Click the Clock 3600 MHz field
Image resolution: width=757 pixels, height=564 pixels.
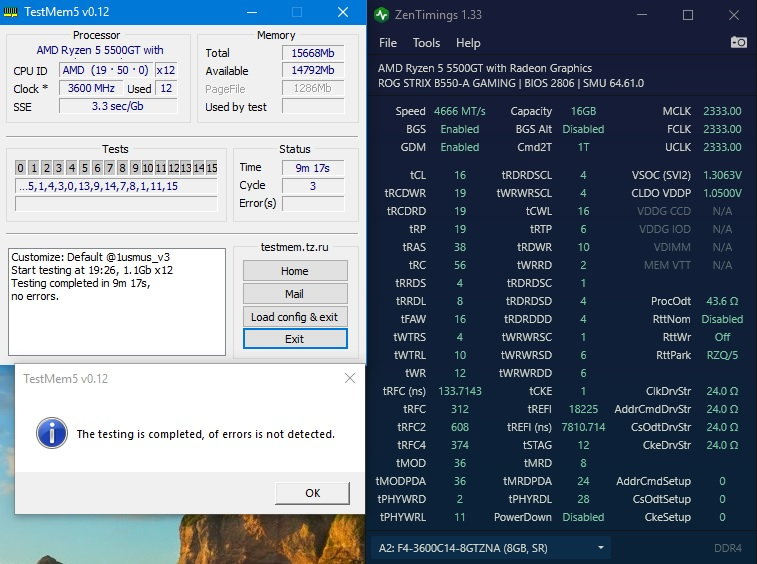click(90, 88)
